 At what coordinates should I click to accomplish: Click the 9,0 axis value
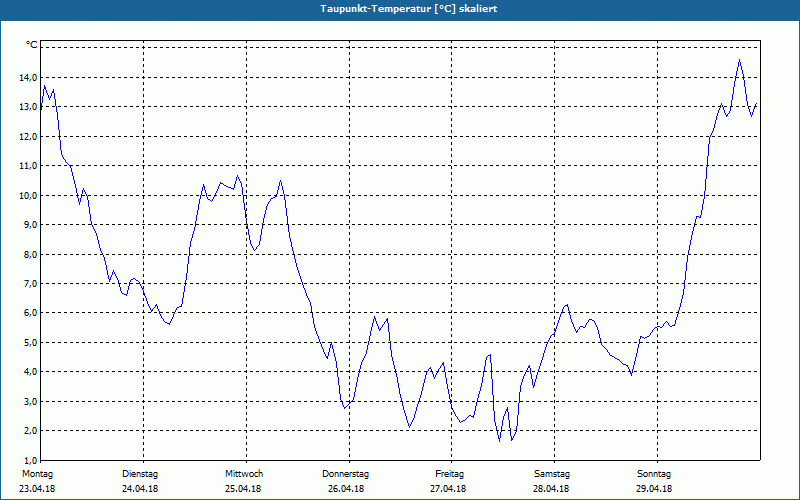pyautogui.click(x=30, y=224)
